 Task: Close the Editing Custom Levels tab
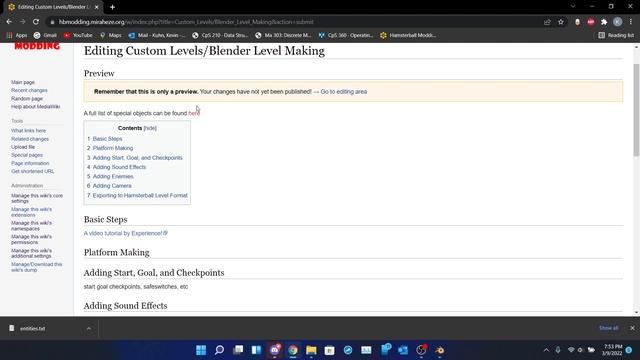96,7
